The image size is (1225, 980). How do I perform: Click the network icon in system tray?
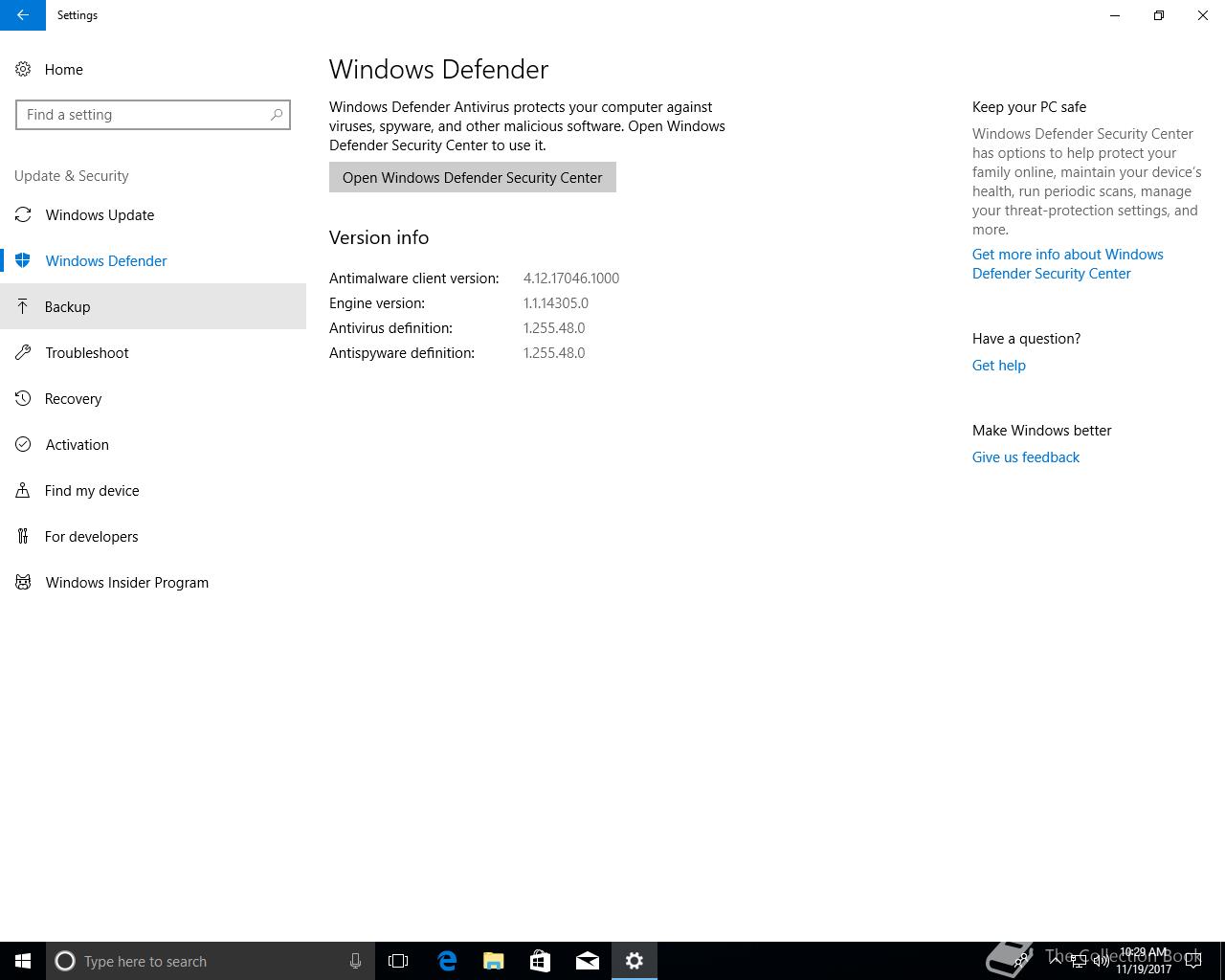click(1079, 961)
